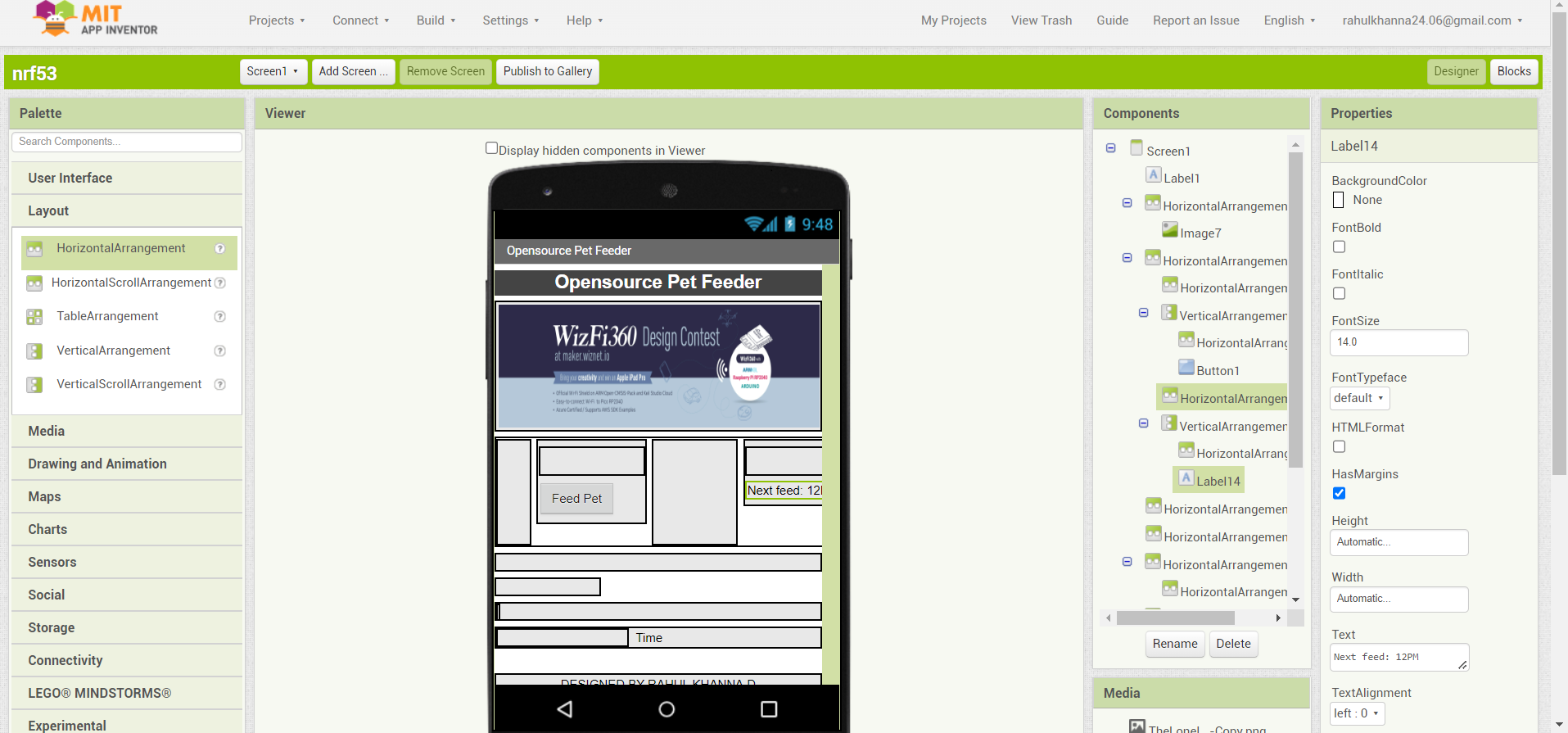1568x733 pixels.
Task: Open the TextAlignment left dropdown
Action: 1357,713
